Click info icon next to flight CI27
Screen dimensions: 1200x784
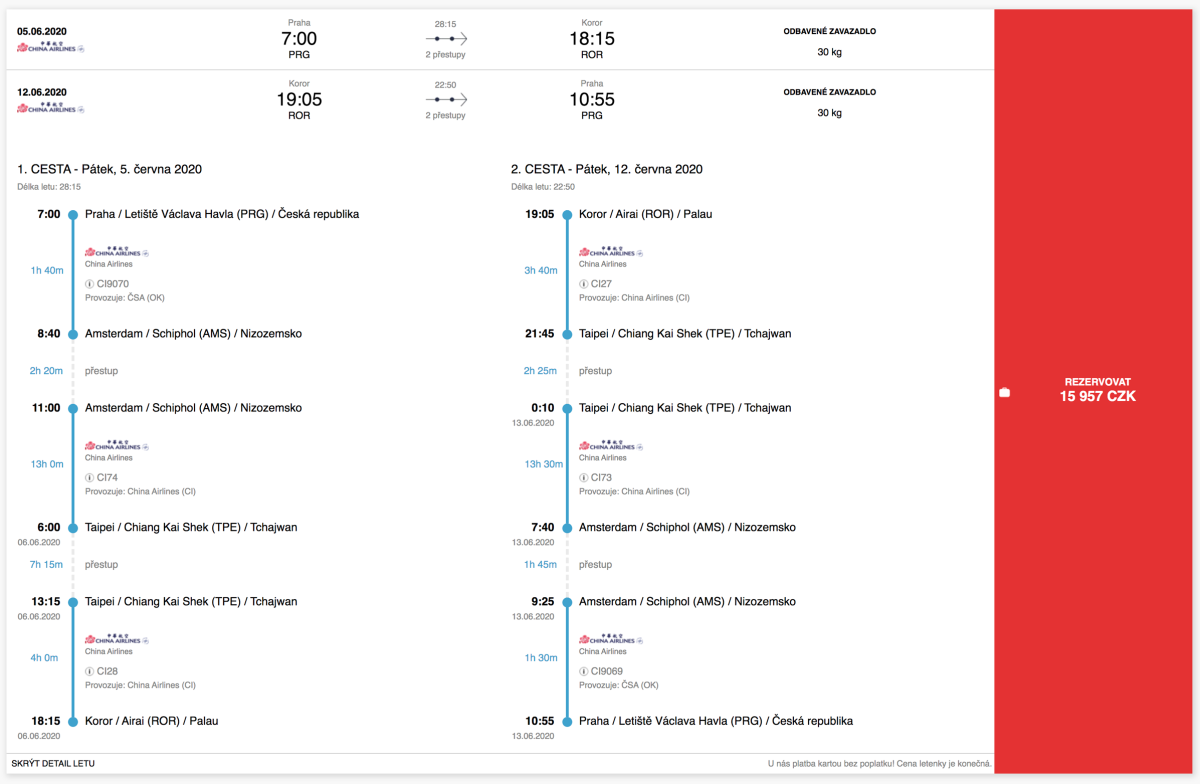[x=583, y=284]
